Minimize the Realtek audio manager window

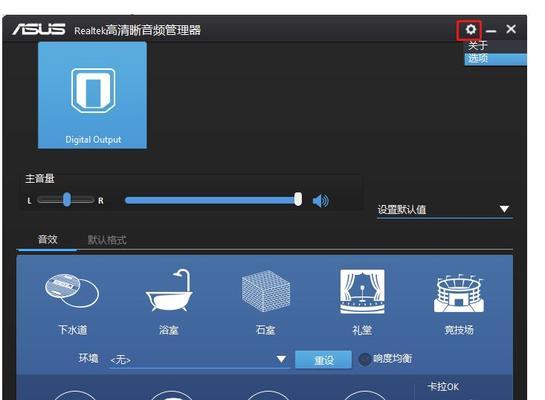tap(491, 31)
